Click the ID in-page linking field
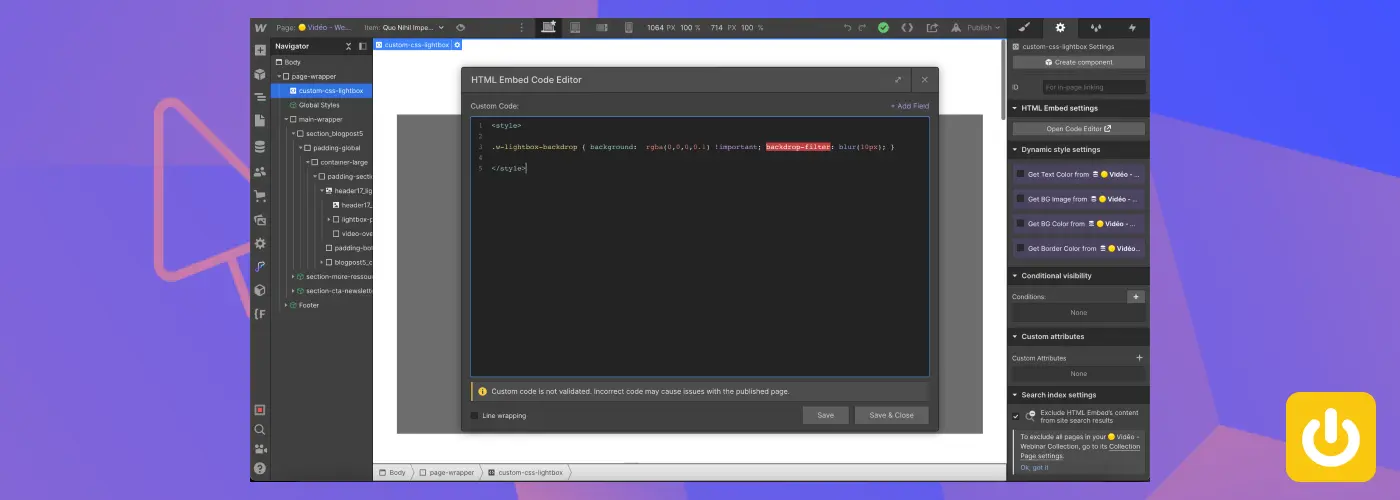 click(1094, 87)
